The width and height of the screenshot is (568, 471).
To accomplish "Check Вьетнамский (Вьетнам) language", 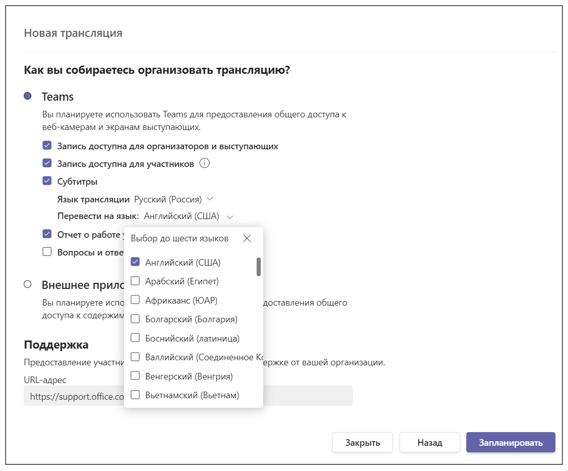I will (135, 395).
